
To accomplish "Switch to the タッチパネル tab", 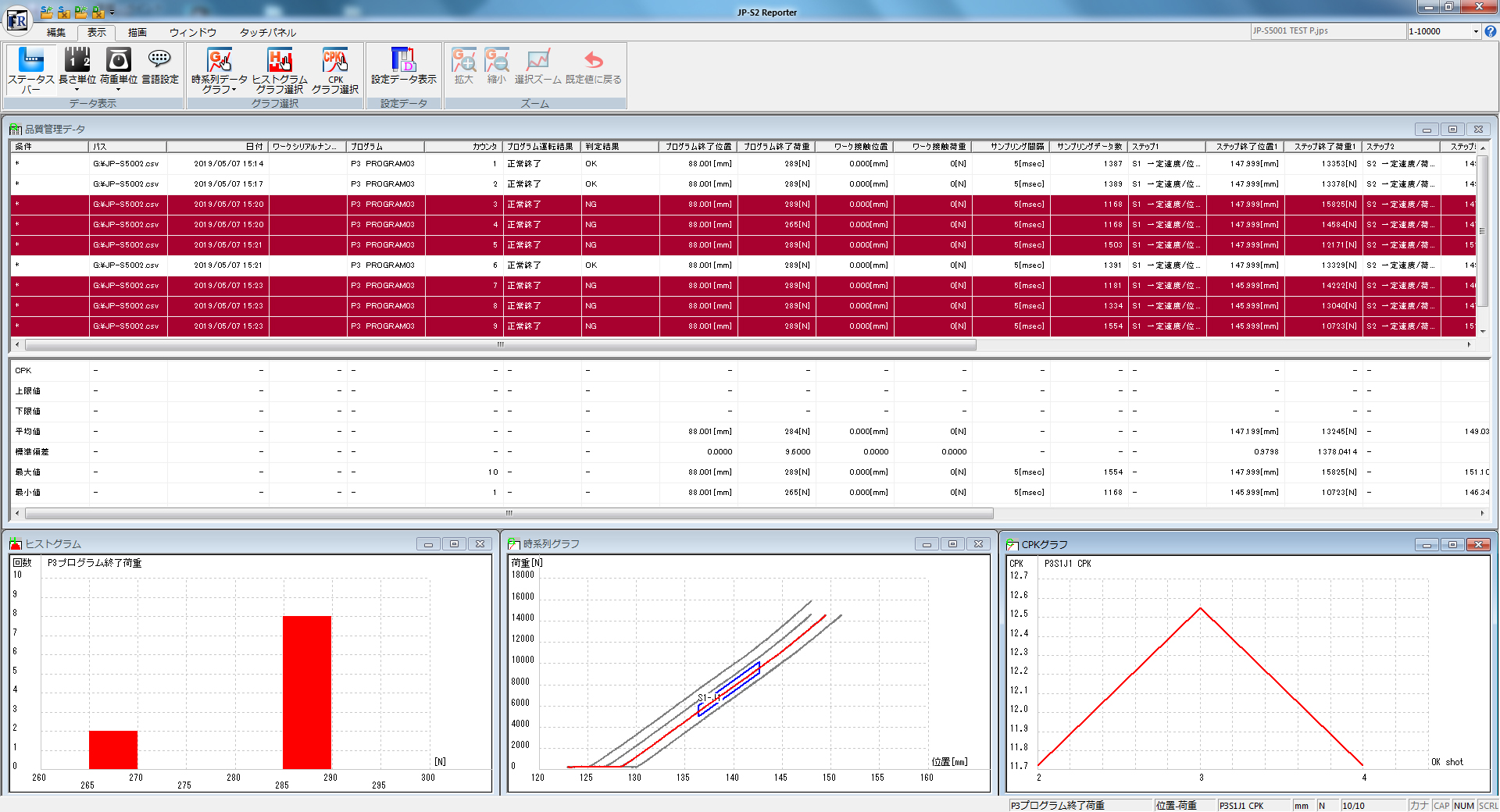I will click(267, 32).
